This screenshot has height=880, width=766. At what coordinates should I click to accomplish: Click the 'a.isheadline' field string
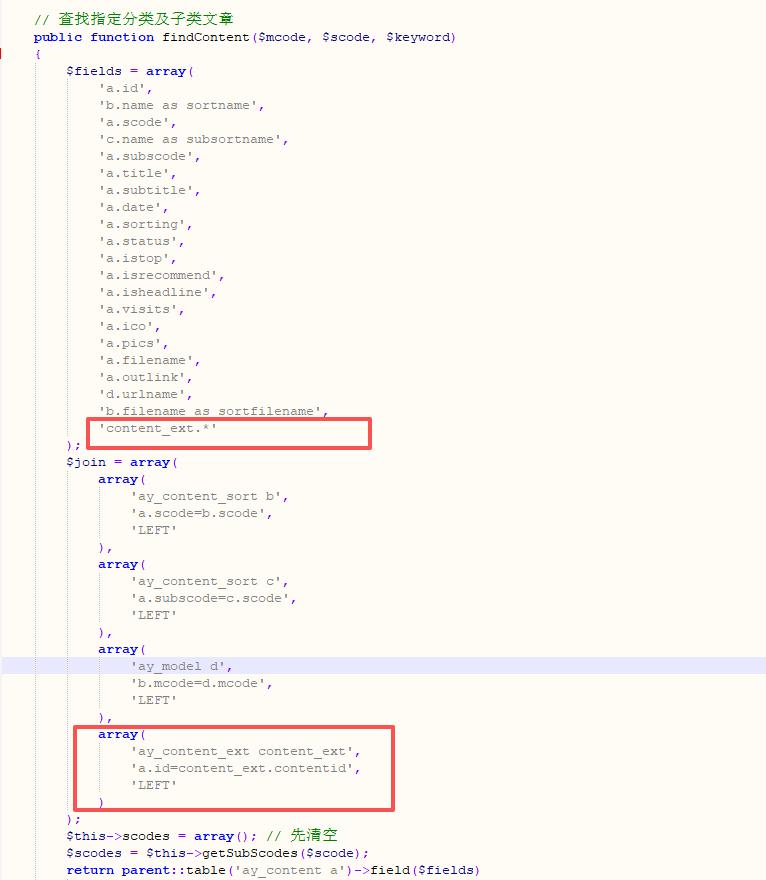156,292
